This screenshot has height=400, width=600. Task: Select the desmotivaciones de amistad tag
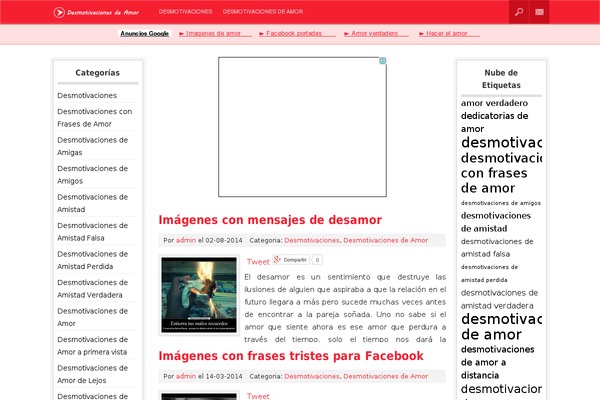(496, 222)
